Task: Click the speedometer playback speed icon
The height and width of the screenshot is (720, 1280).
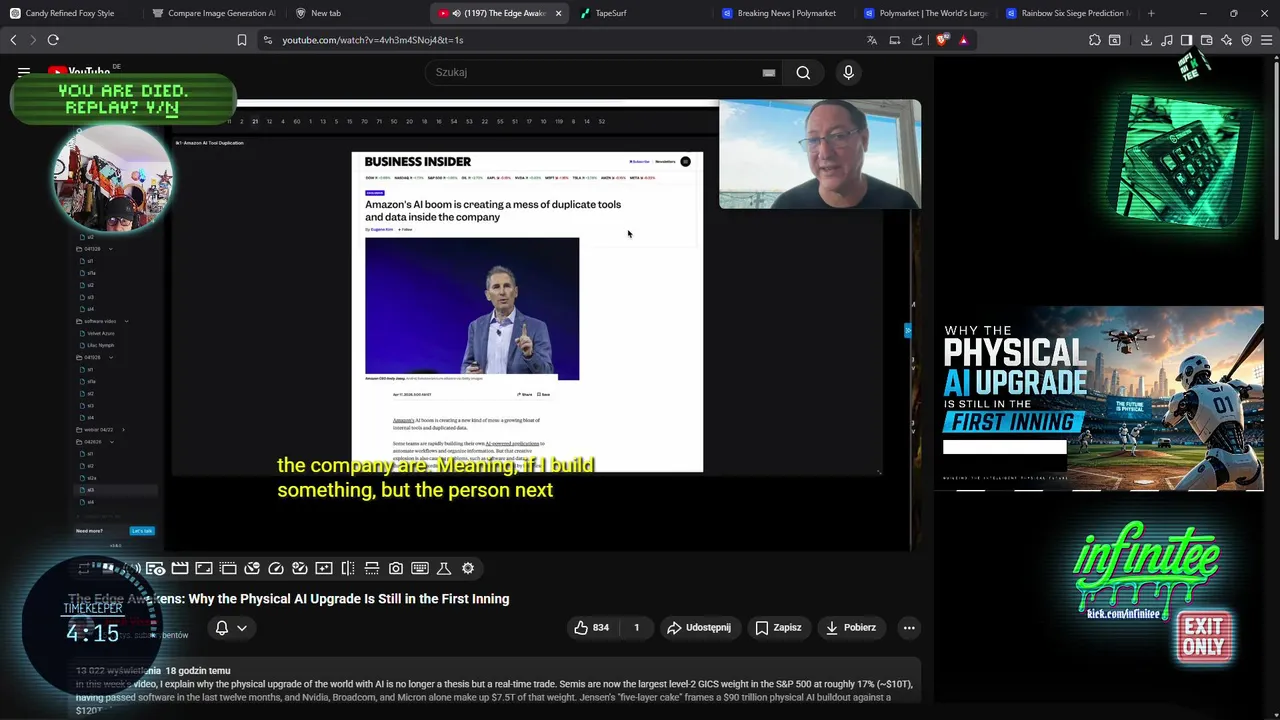Action: [276, 568]
